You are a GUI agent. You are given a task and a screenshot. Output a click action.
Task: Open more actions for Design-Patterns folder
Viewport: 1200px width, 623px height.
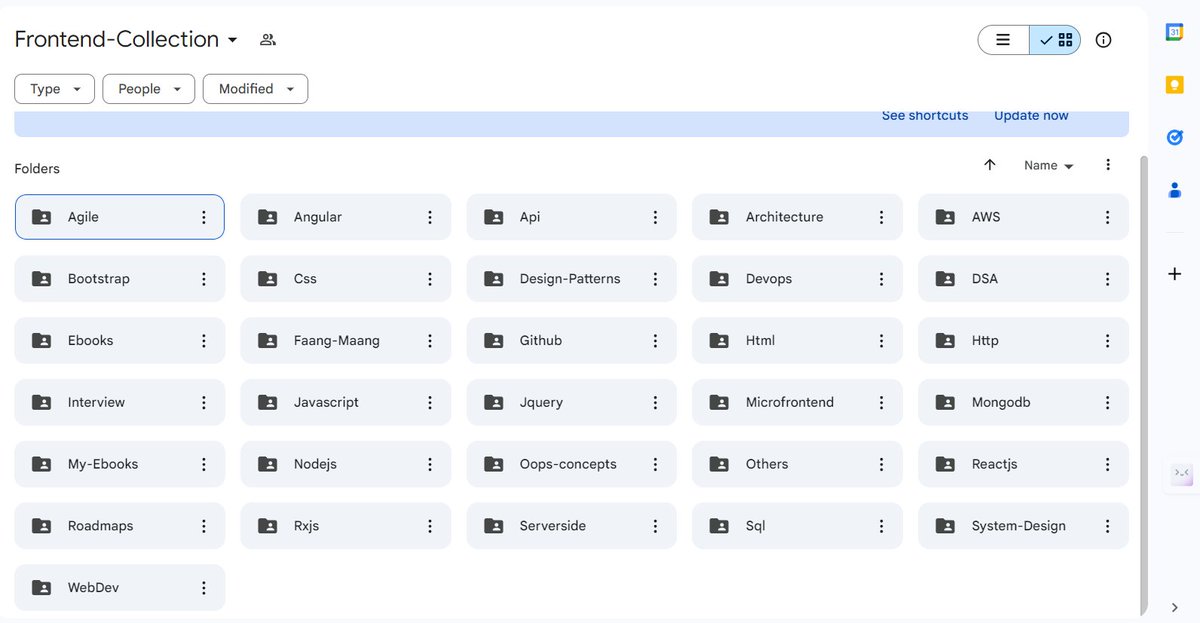655,279
